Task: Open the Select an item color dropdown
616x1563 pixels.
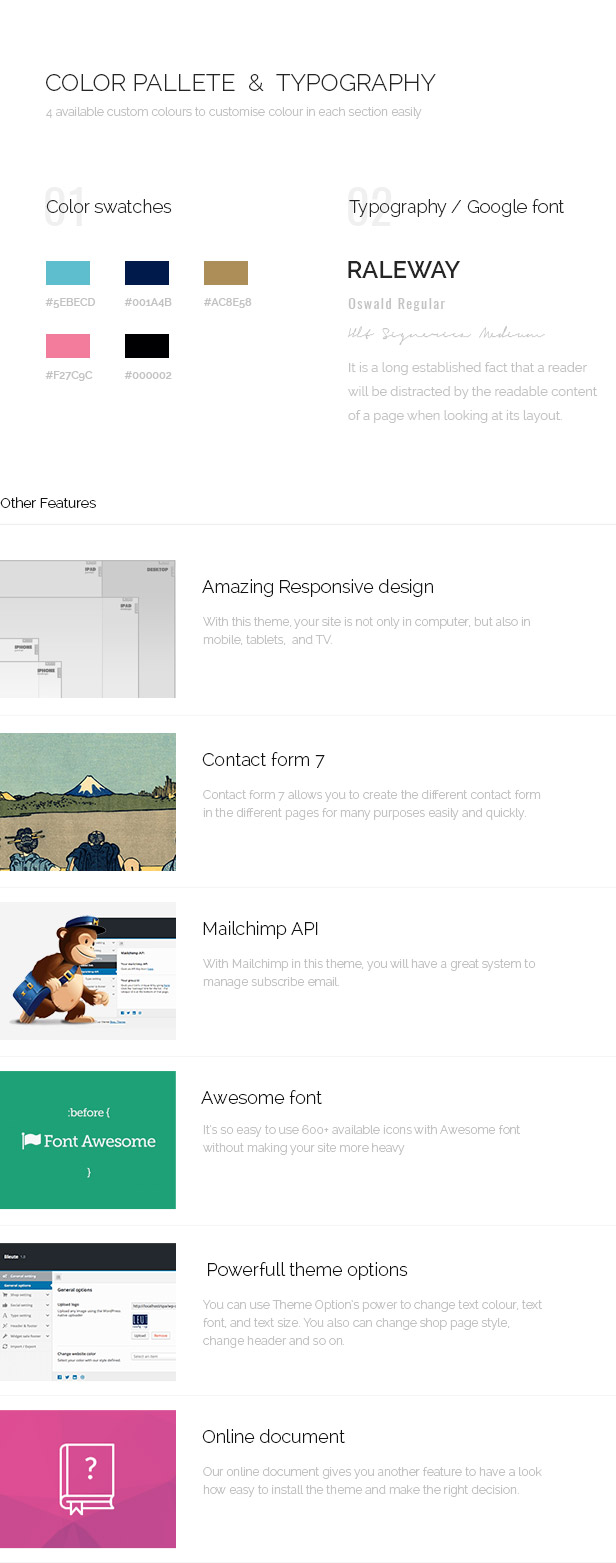Action: (x=153, y=1356)
